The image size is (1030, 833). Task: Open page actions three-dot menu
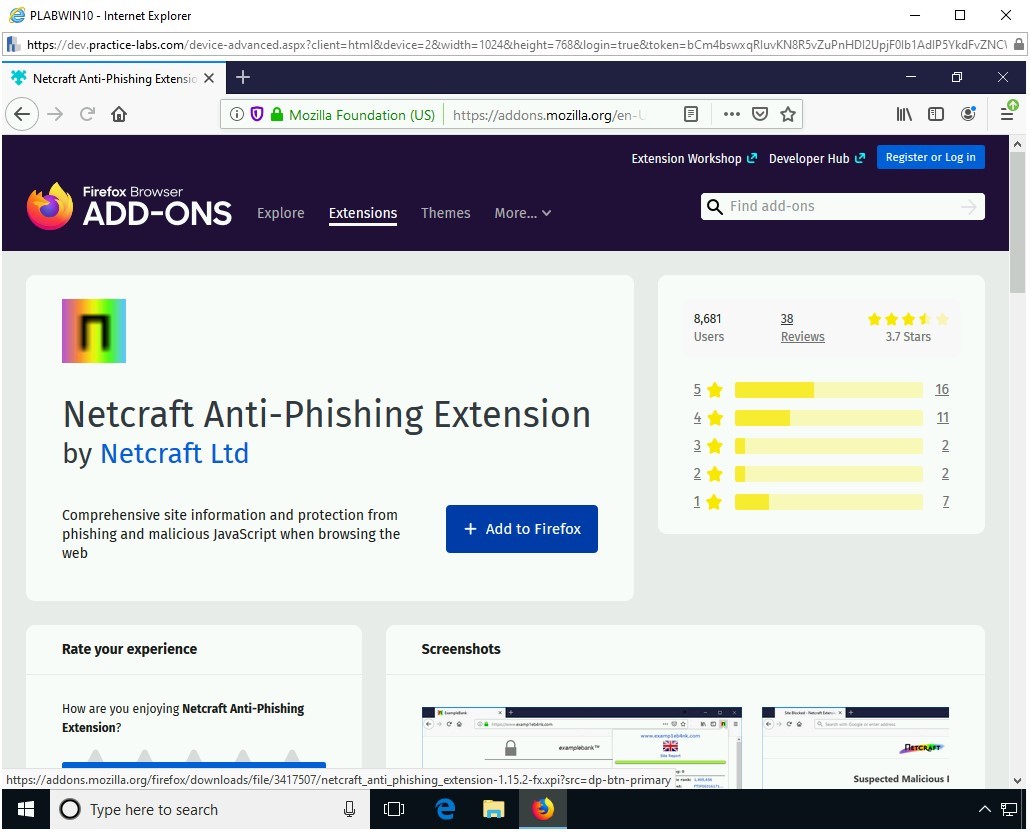pos(731,114)
